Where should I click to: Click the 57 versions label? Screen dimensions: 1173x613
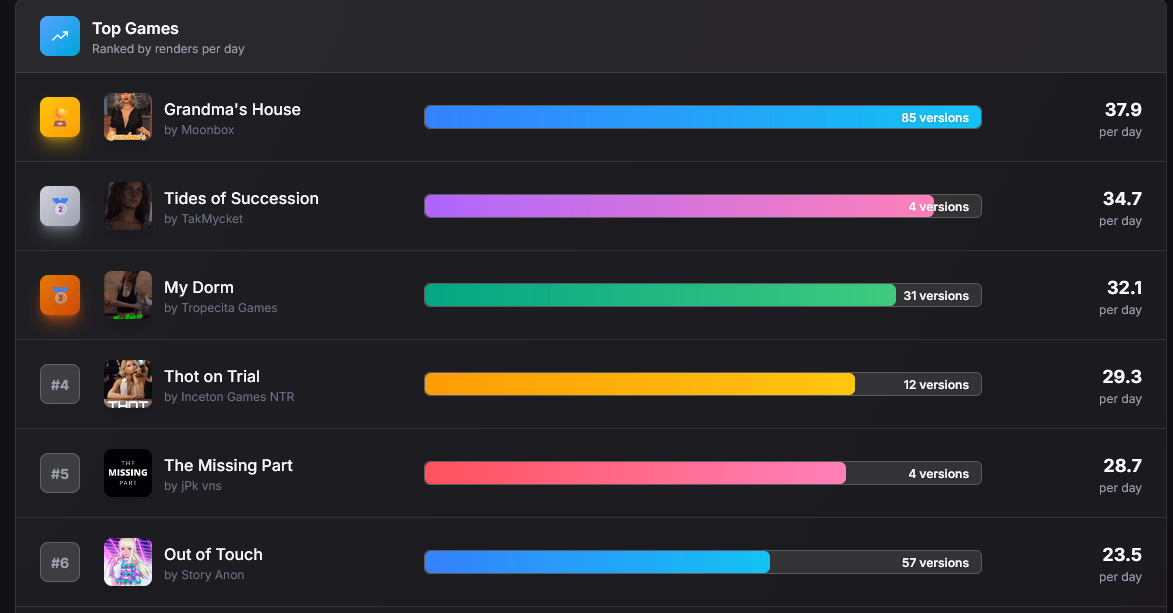coord(935,563)
